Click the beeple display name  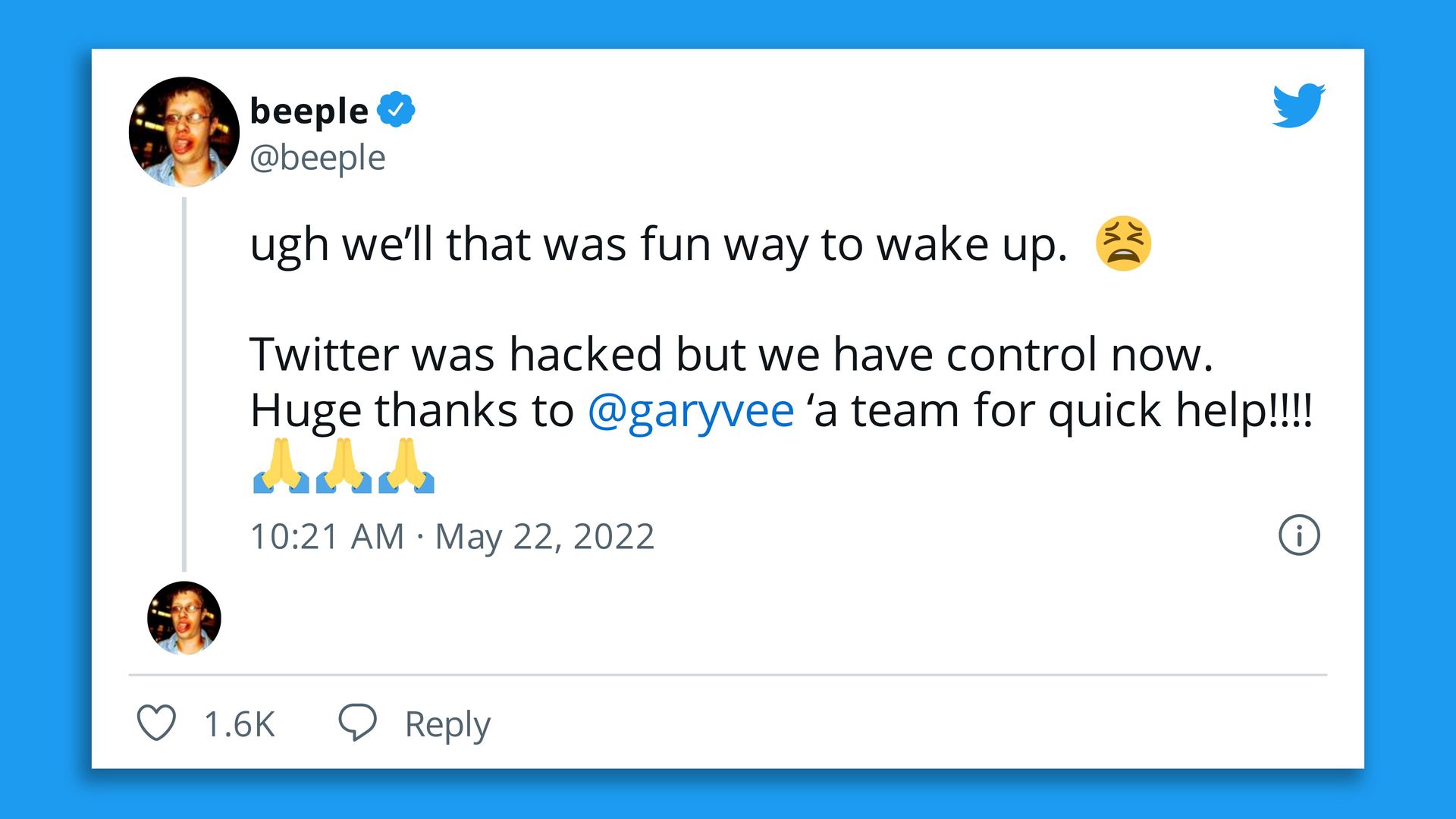309,111
